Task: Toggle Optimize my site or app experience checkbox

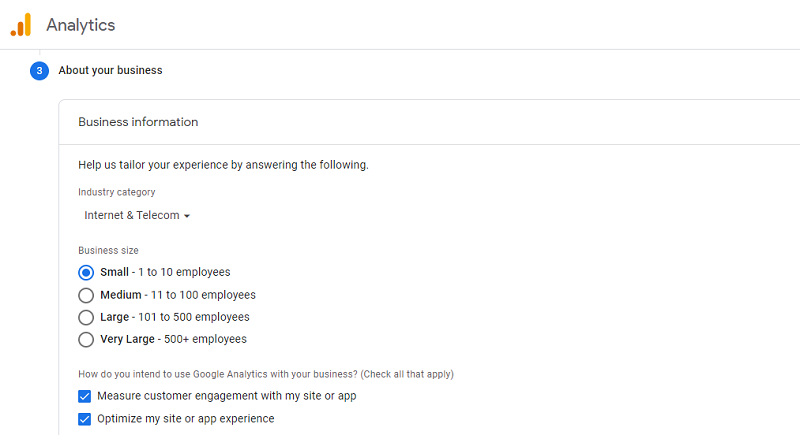Action: point(85,419)
